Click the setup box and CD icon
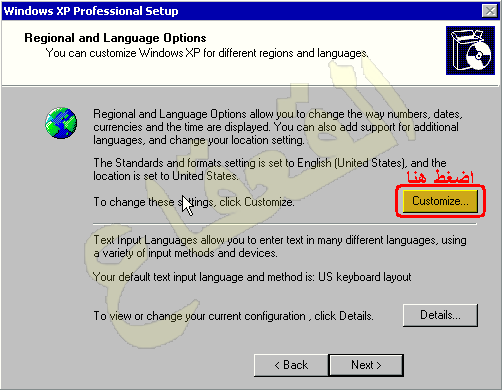 click(x=470, y=51)
